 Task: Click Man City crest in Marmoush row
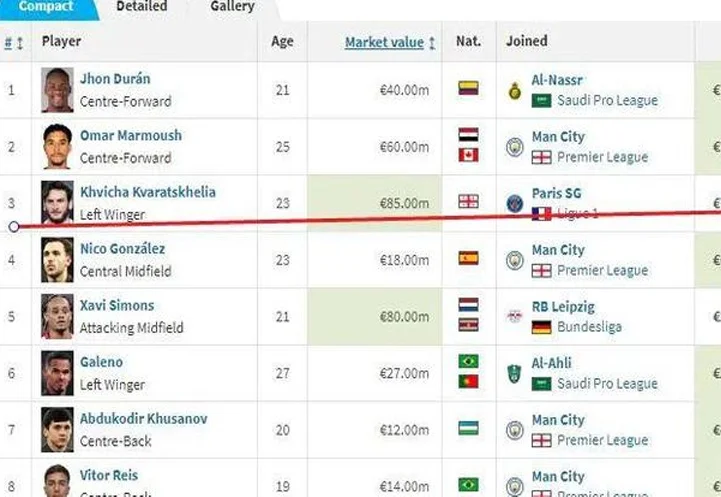515,147
